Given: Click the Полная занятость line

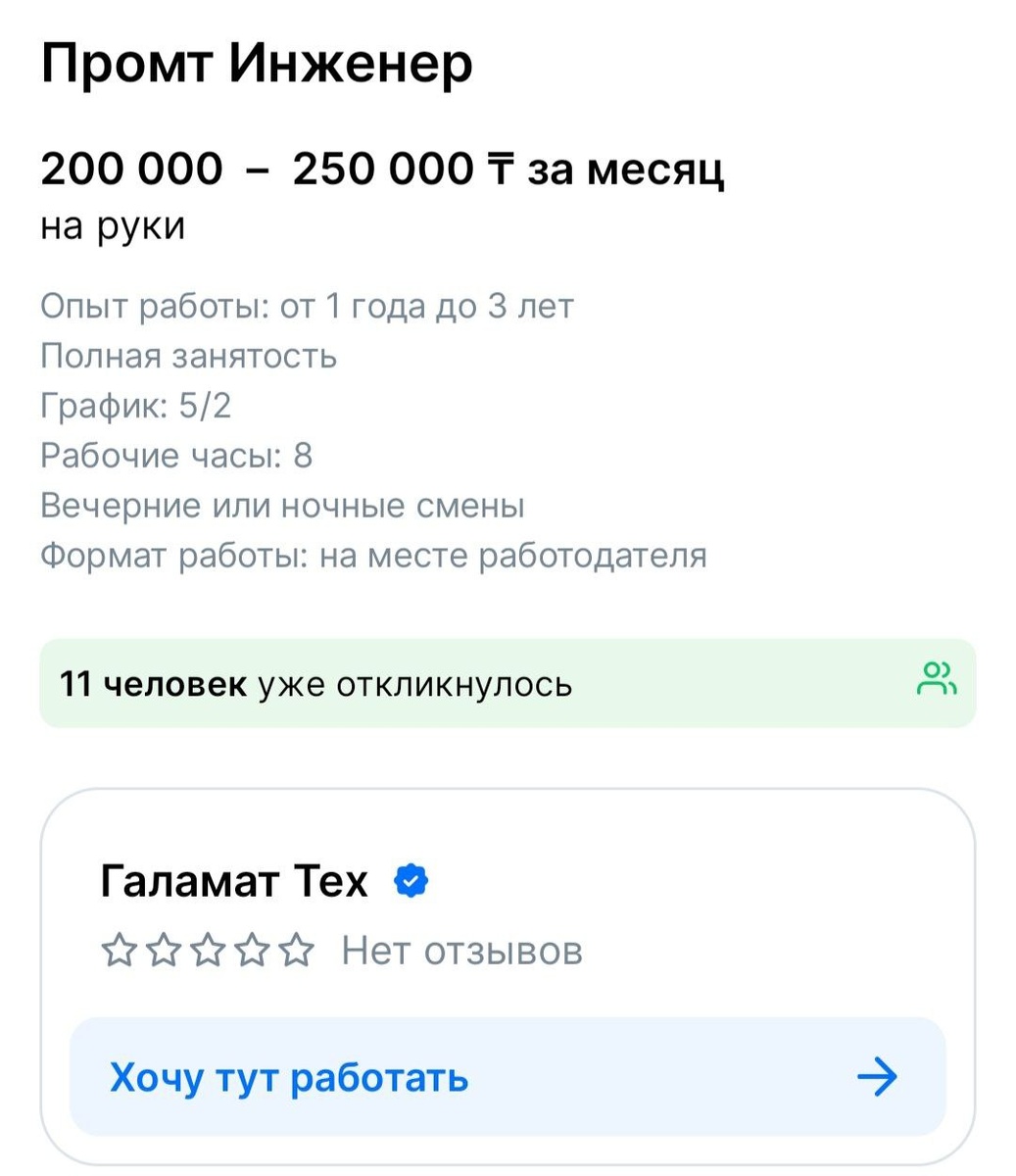Looking at the screenshot, I should click(x=189, y=356).
